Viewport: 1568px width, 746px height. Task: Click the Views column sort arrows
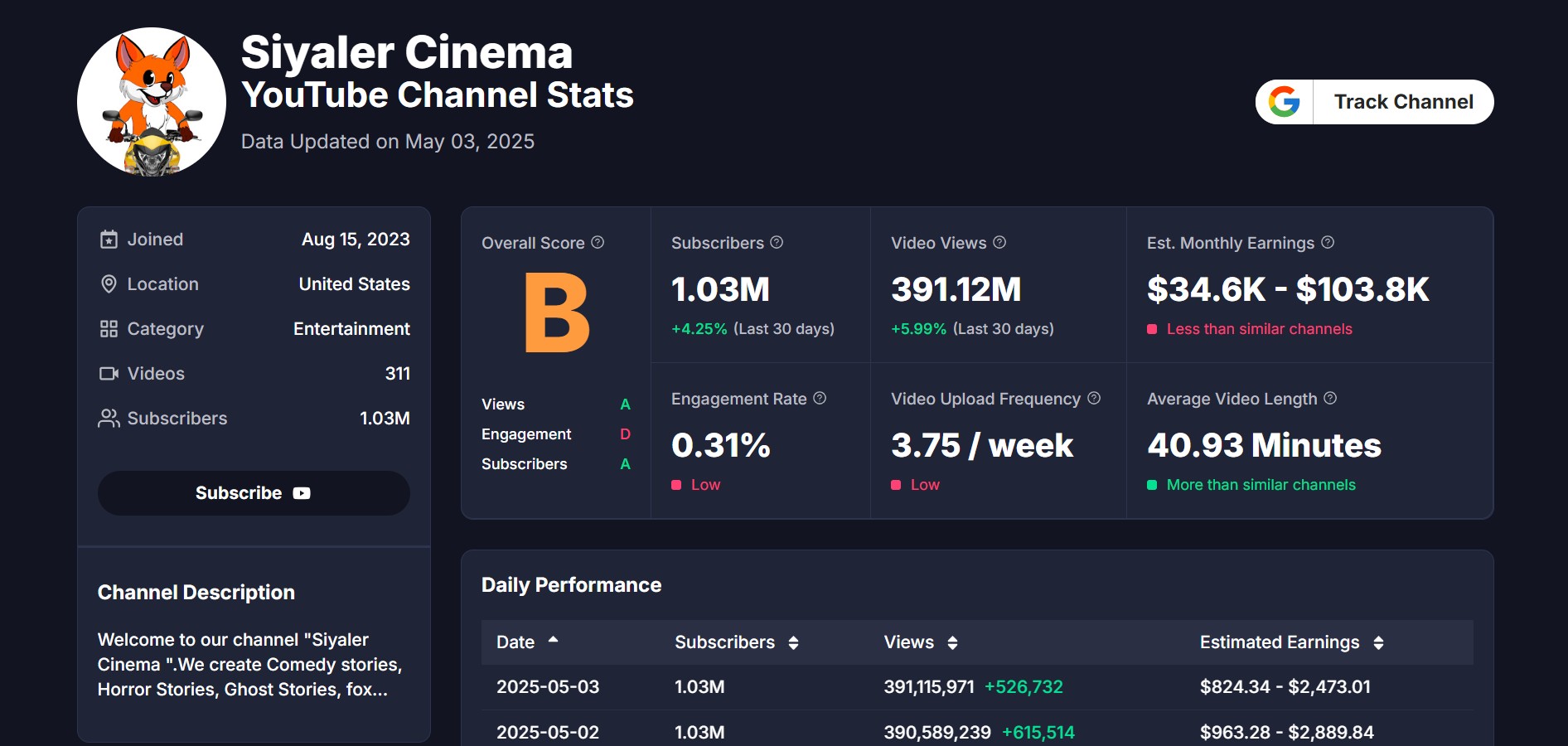click(x=951, y=642)
